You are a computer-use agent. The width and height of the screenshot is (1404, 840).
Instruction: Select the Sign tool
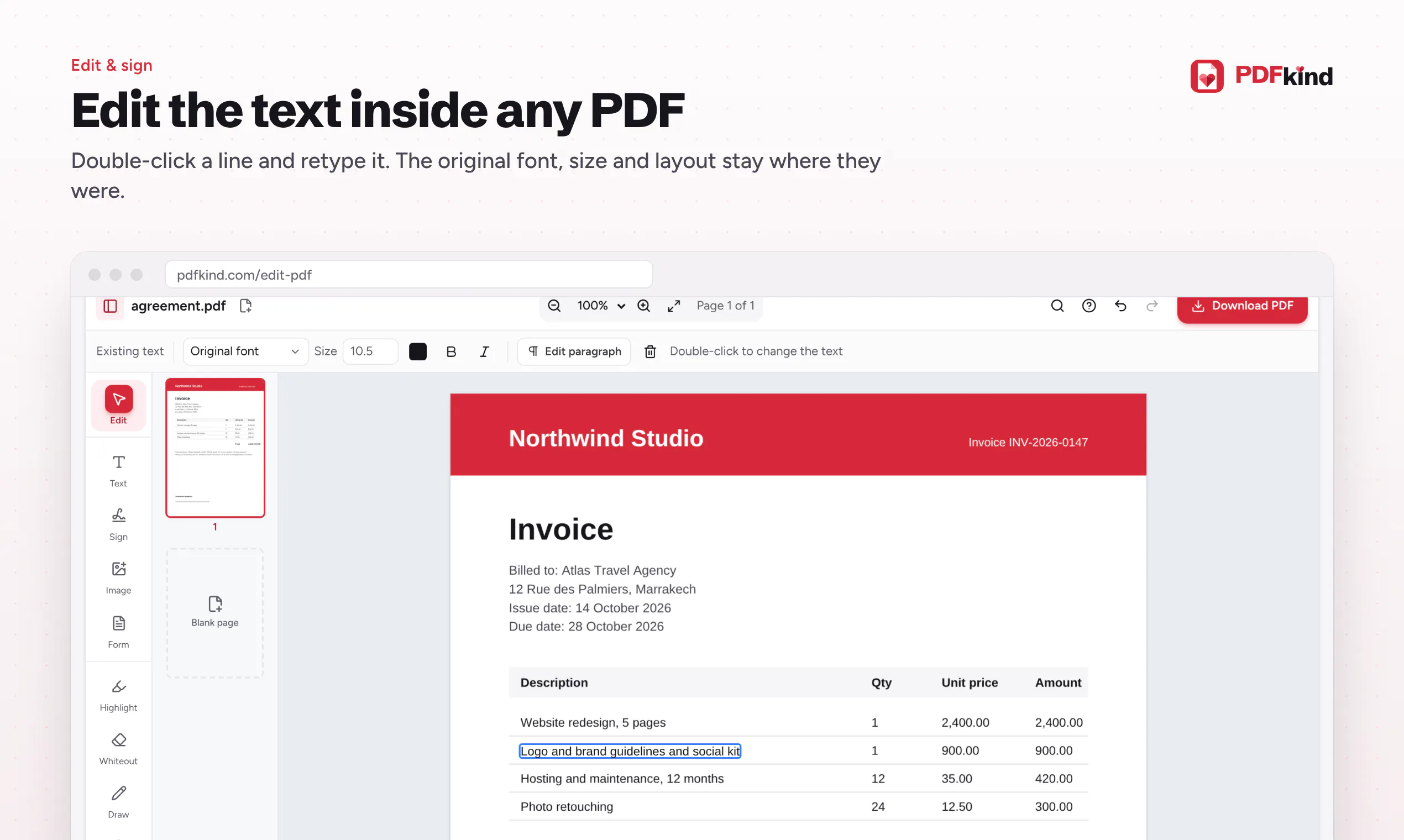pos(118,524)
